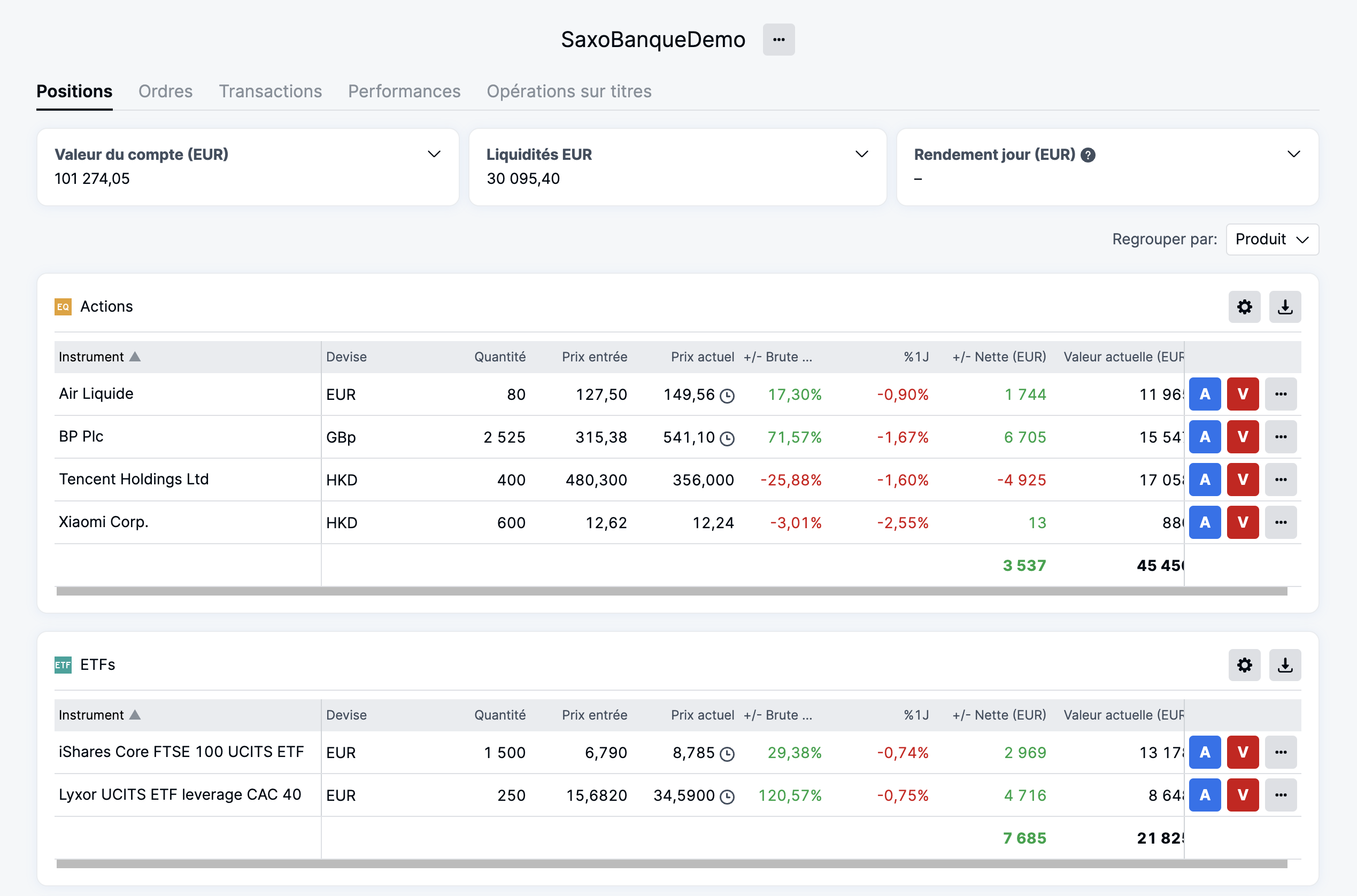The image size is (1357, 896).
Task: Expand the Valeur du compte card
Action: [x=434, y=155]
